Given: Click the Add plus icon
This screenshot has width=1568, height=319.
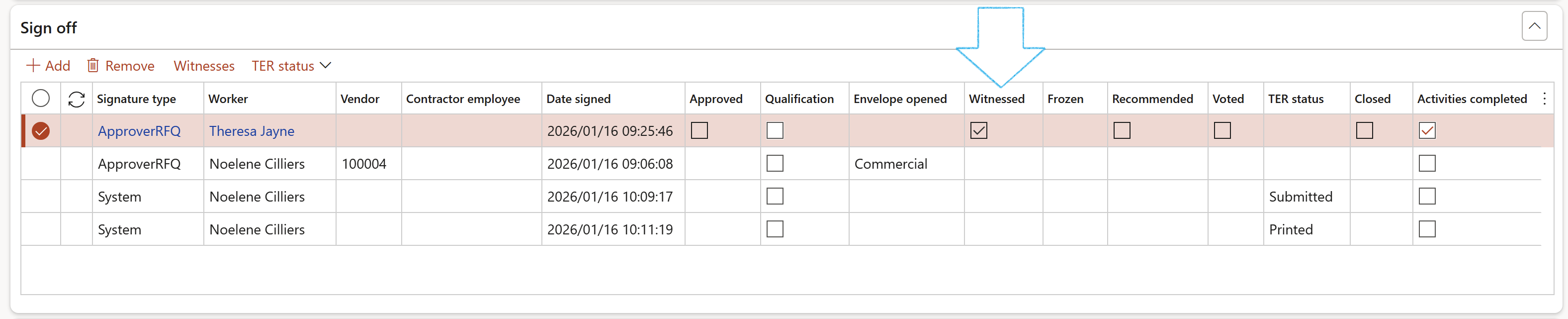Looking at the screenshot, I should tap(33, 66).
